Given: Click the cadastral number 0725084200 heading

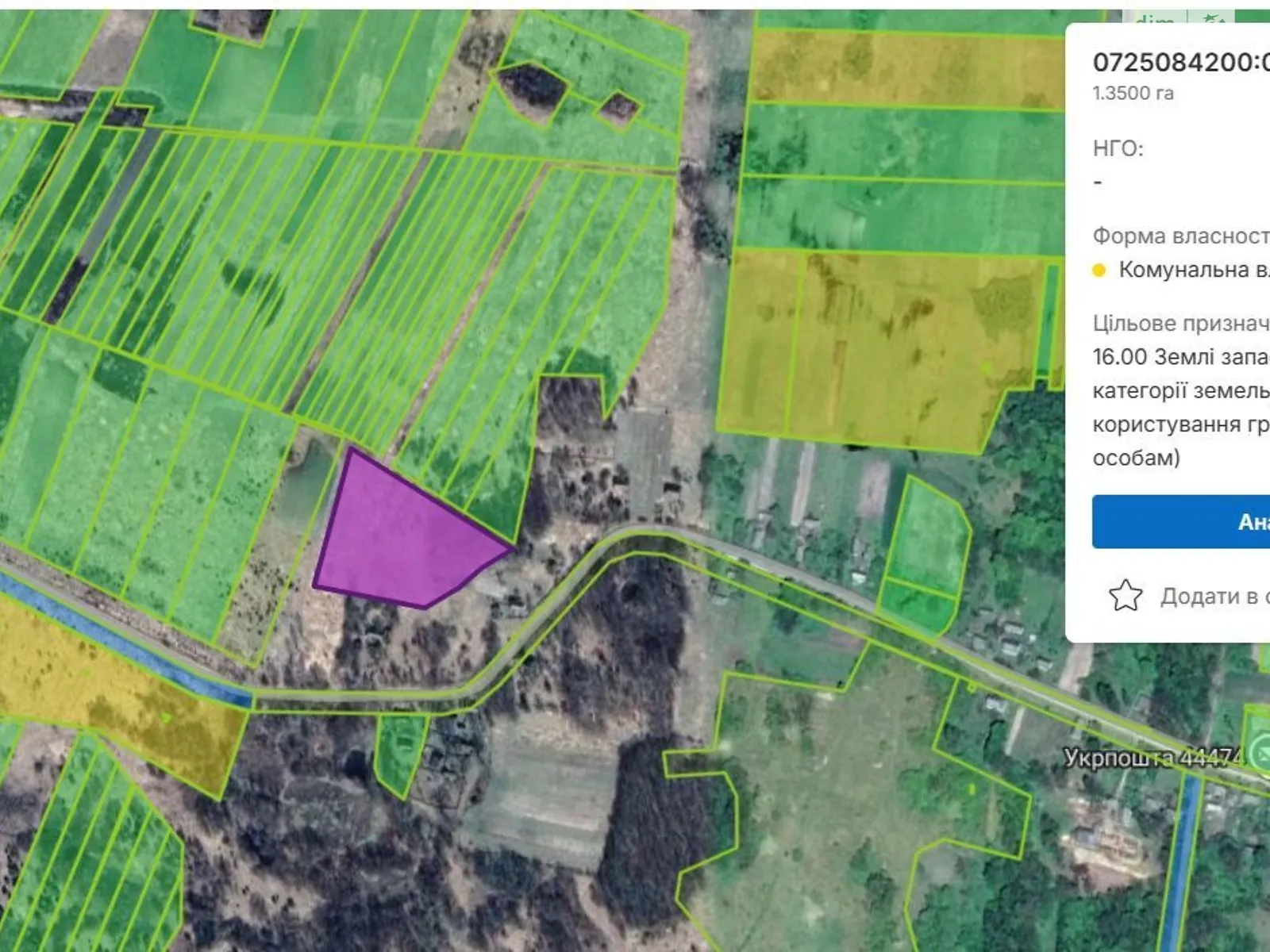Looking at the screenshot, I should click(x=1180, y=62).
